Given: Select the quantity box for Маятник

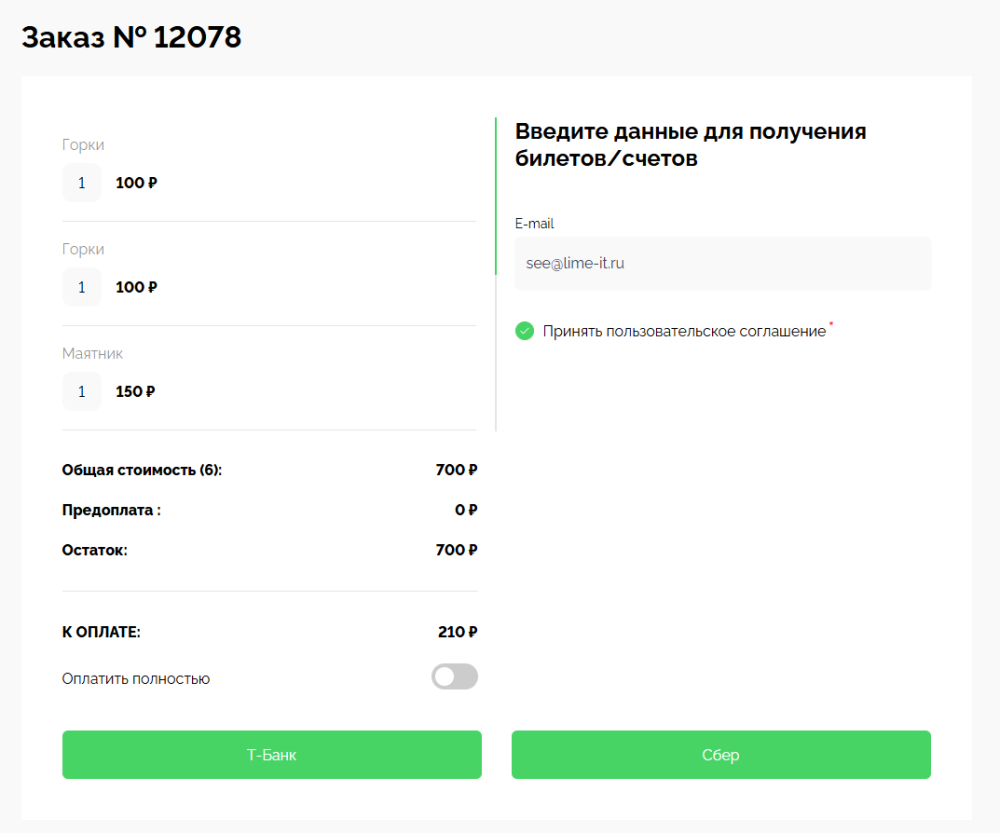Looking at the screenshot, I should pos(82,391).
